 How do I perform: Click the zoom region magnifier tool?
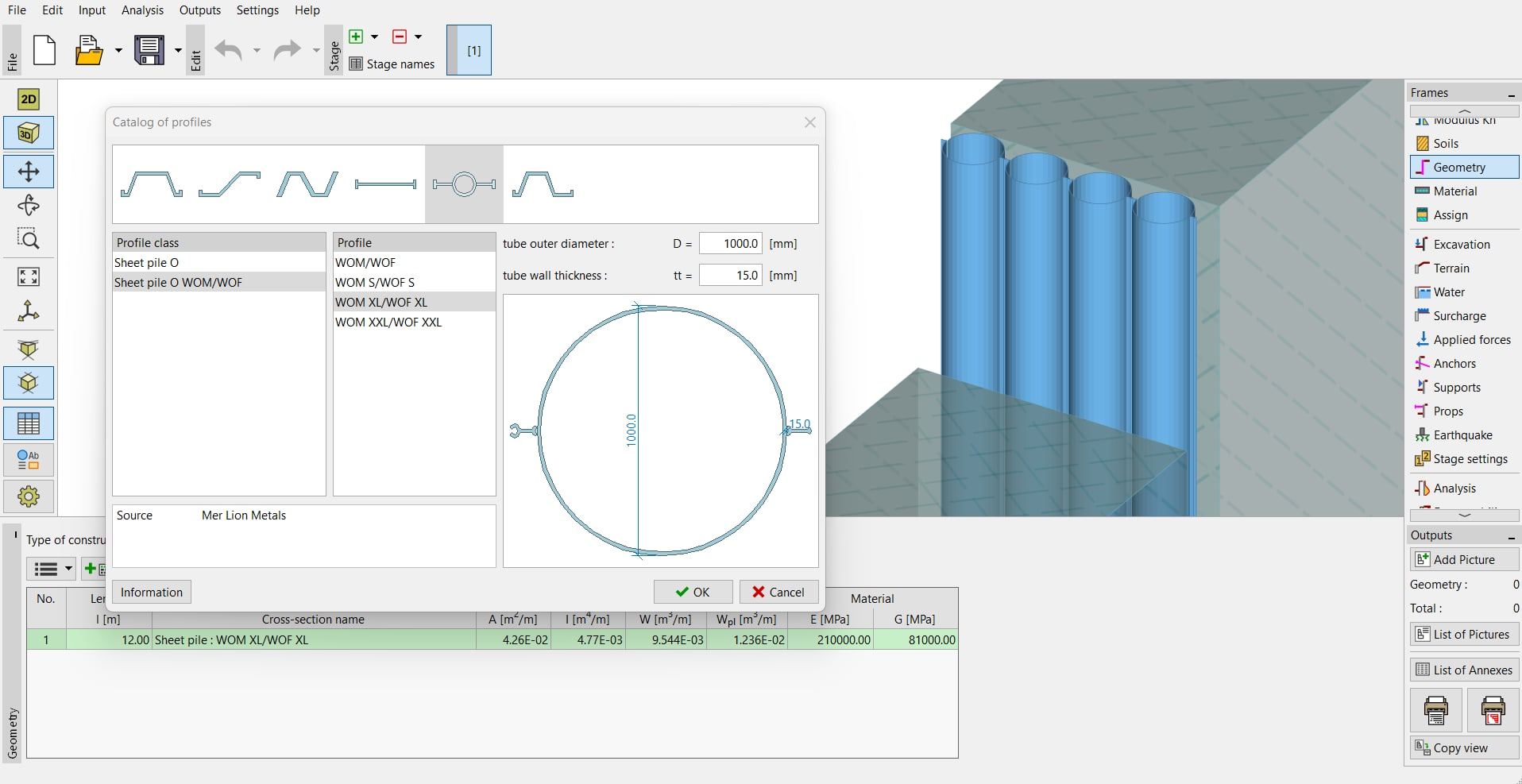pyautogui.click(x=29, y=239)
